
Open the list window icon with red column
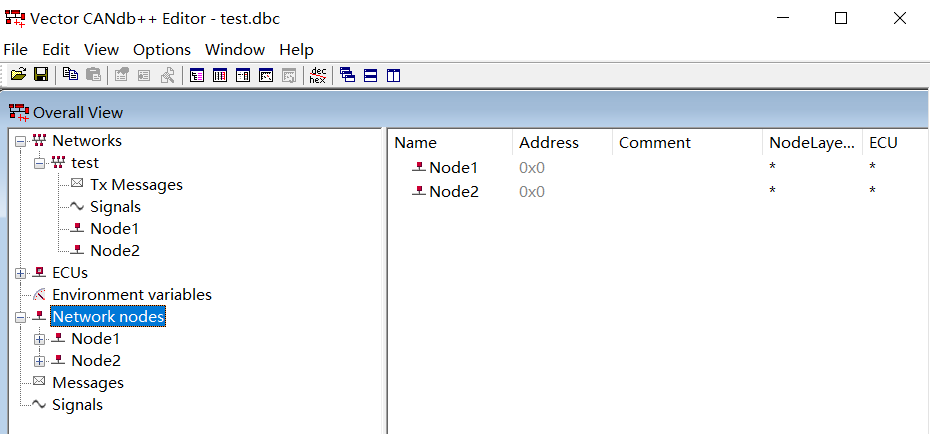point(219,75)
